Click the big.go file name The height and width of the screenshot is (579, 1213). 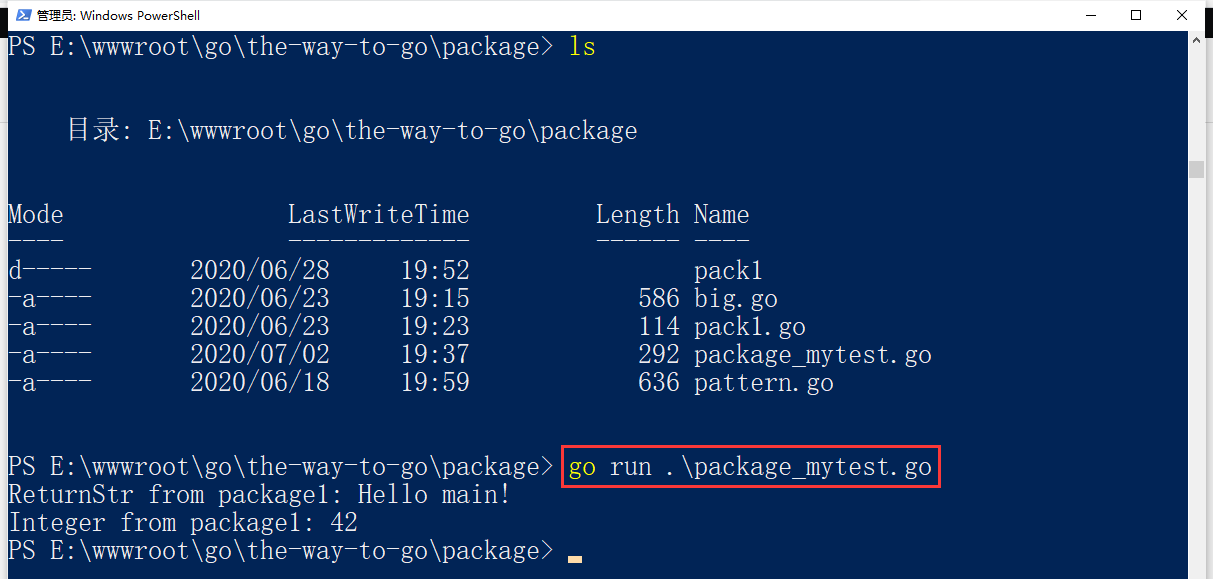(735, 299)
